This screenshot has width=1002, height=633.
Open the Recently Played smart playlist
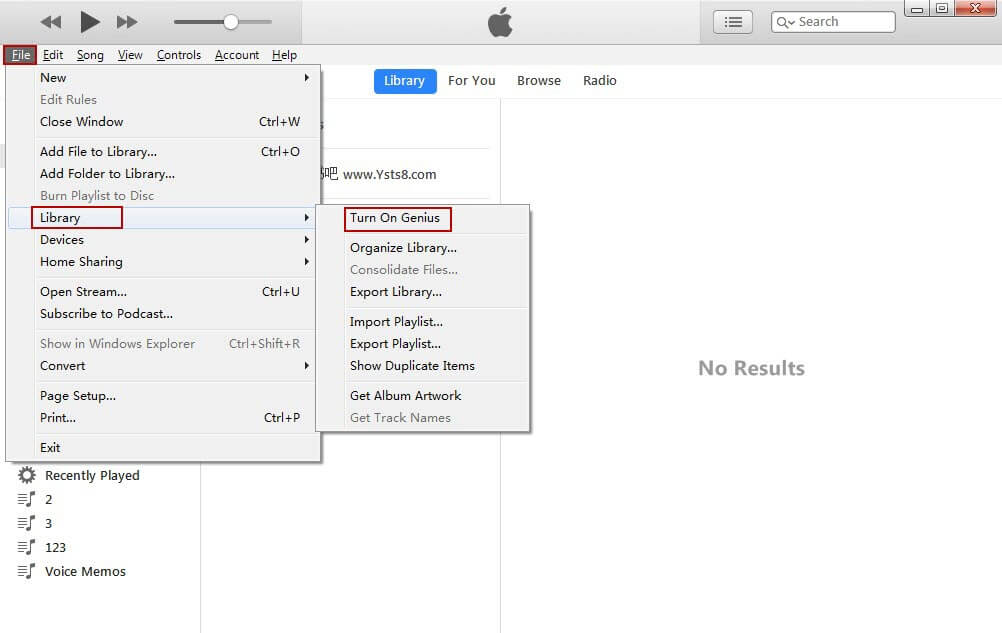92,476
